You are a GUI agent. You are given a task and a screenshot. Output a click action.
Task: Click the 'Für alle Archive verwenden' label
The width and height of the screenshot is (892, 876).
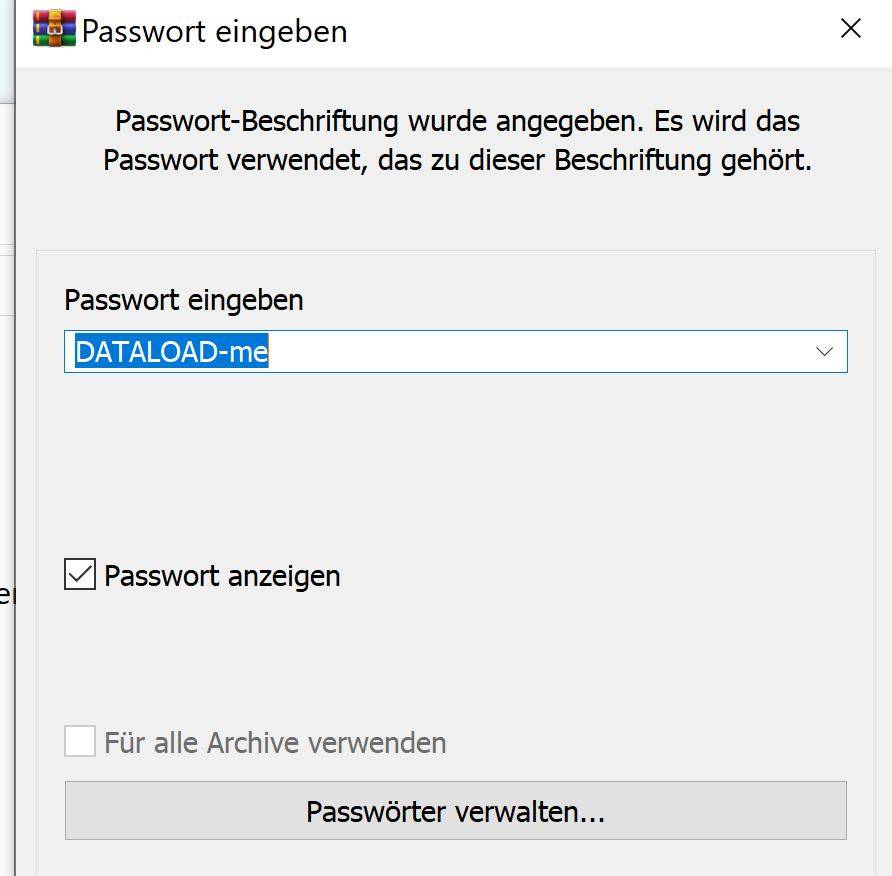pyautogui.click(x=275, y=743)
